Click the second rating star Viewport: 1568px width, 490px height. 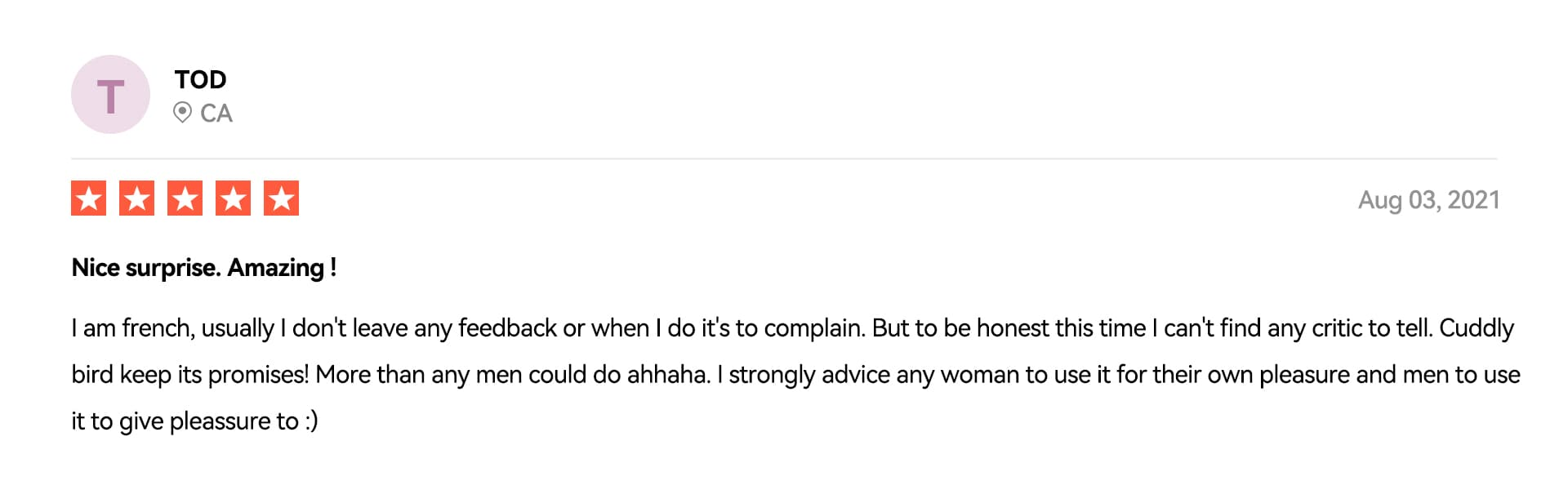137,198
